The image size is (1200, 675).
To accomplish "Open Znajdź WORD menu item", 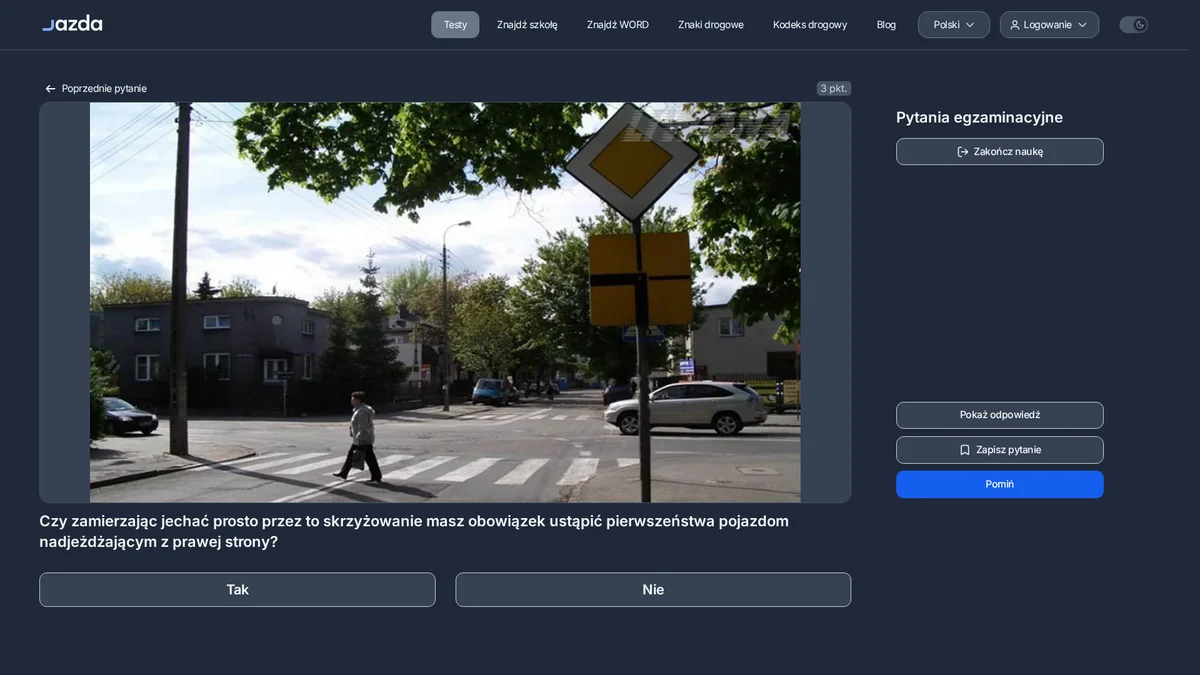I will [618, 25].
